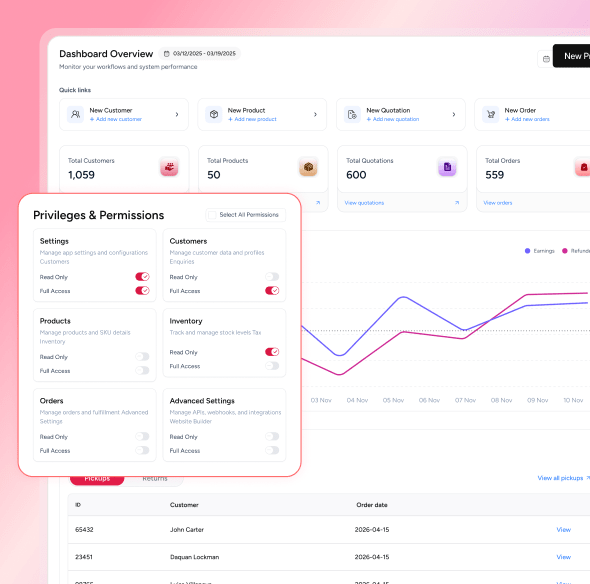Click the black New button at top right
The height and width of the screenshot is (584, 590).
[x=572, y=56]
